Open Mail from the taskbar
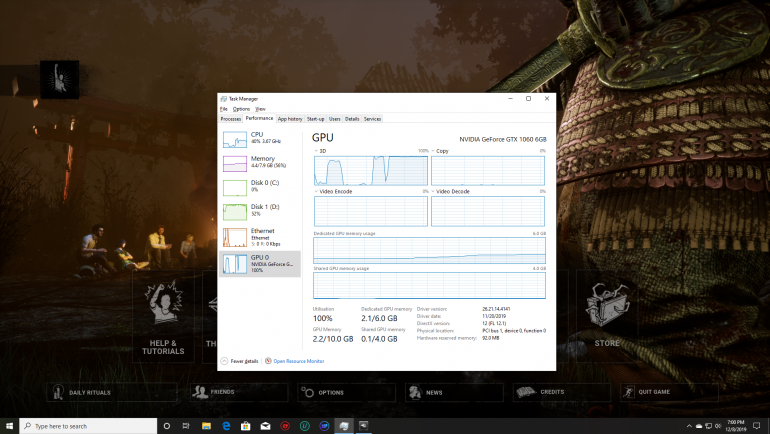This screenshot has width=770, height=434. pyautogui.click(x=265, y=426)
